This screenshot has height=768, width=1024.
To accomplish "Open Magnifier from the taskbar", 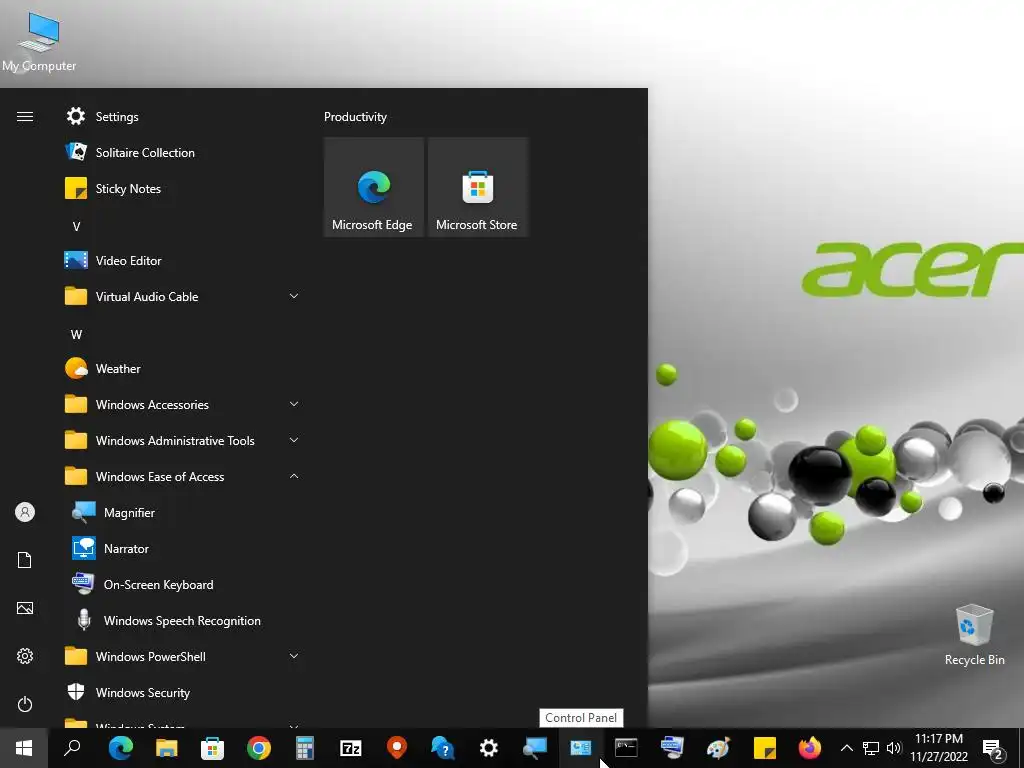I will 535,748.
